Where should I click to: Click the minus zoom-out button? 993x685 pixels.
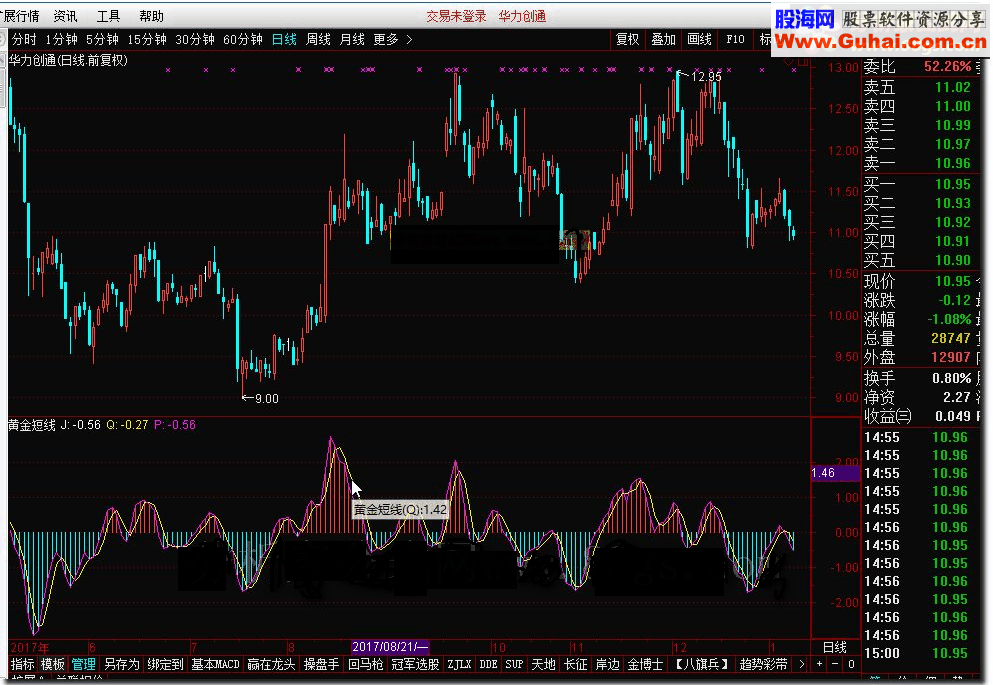pyautogui.click(x=835, y=664)
